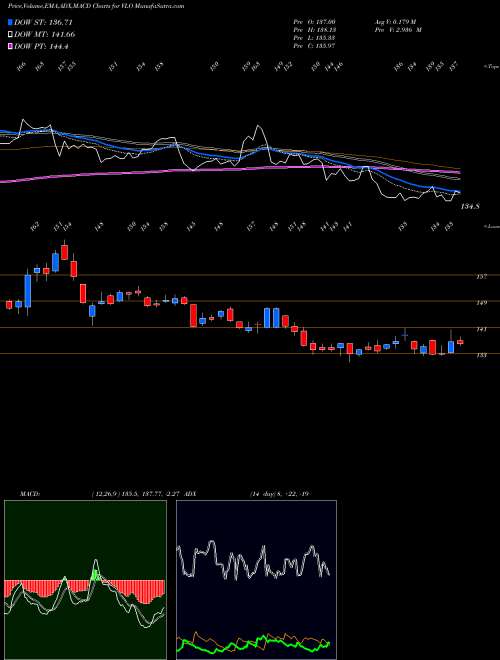Image resolution: width=500 pixels, height=660 pixels.
Task: Click the blue DOW ST legend swatch
Action: click(x=11, y=22)
